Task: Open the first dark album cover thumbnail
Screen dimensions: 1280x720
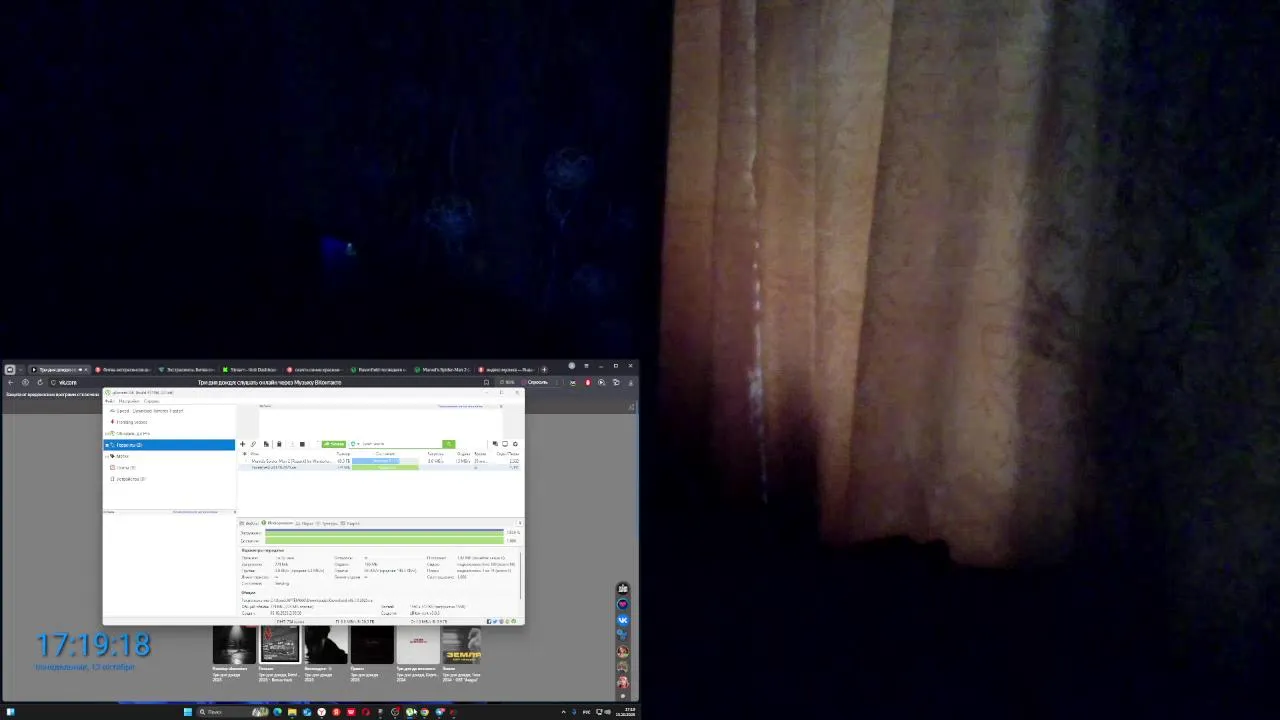Action: [x=234, y=645]
